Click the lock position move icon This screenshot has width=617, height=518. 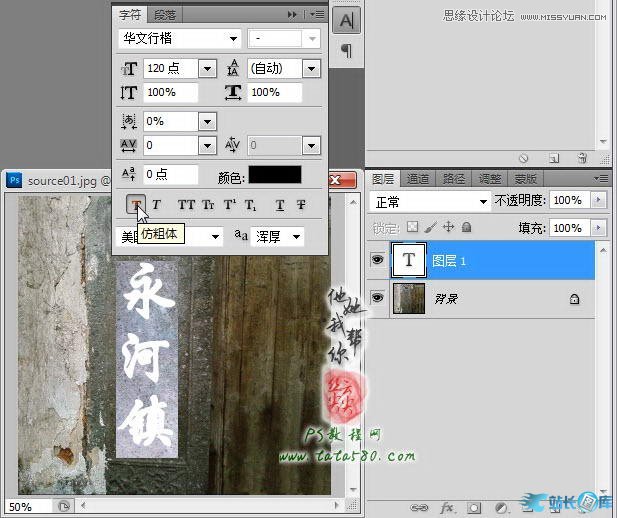click(449, 228)
